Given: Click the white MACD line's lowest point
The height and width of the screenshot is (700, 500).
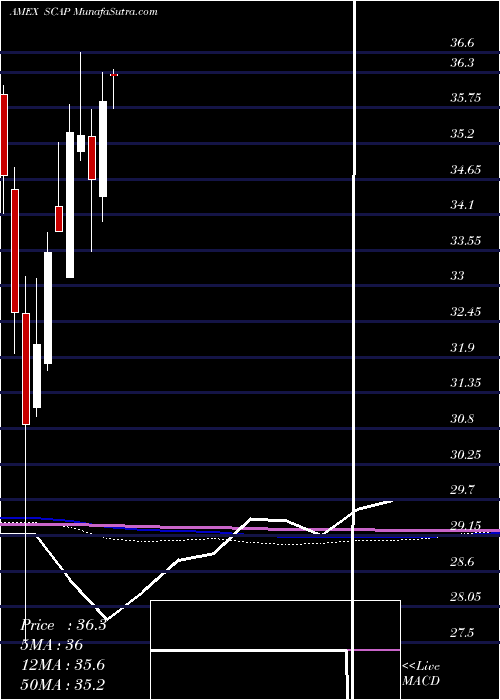Looking at the screenshot, I should tap(108, 620).
